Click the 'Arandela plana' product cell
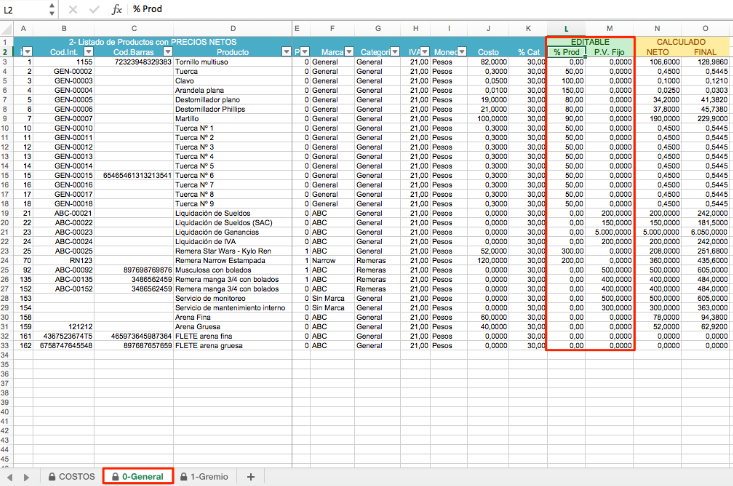 pos(233,90)
